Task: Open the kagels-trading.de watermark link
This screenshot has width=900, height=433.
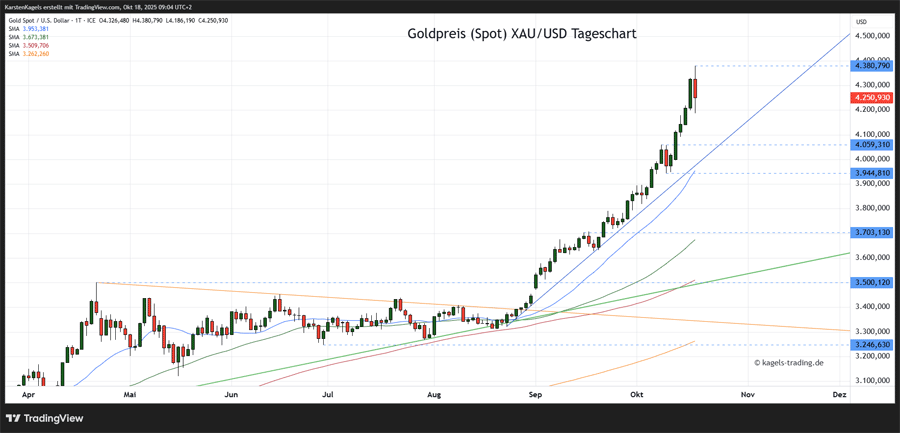Action: tap(788, 362)
